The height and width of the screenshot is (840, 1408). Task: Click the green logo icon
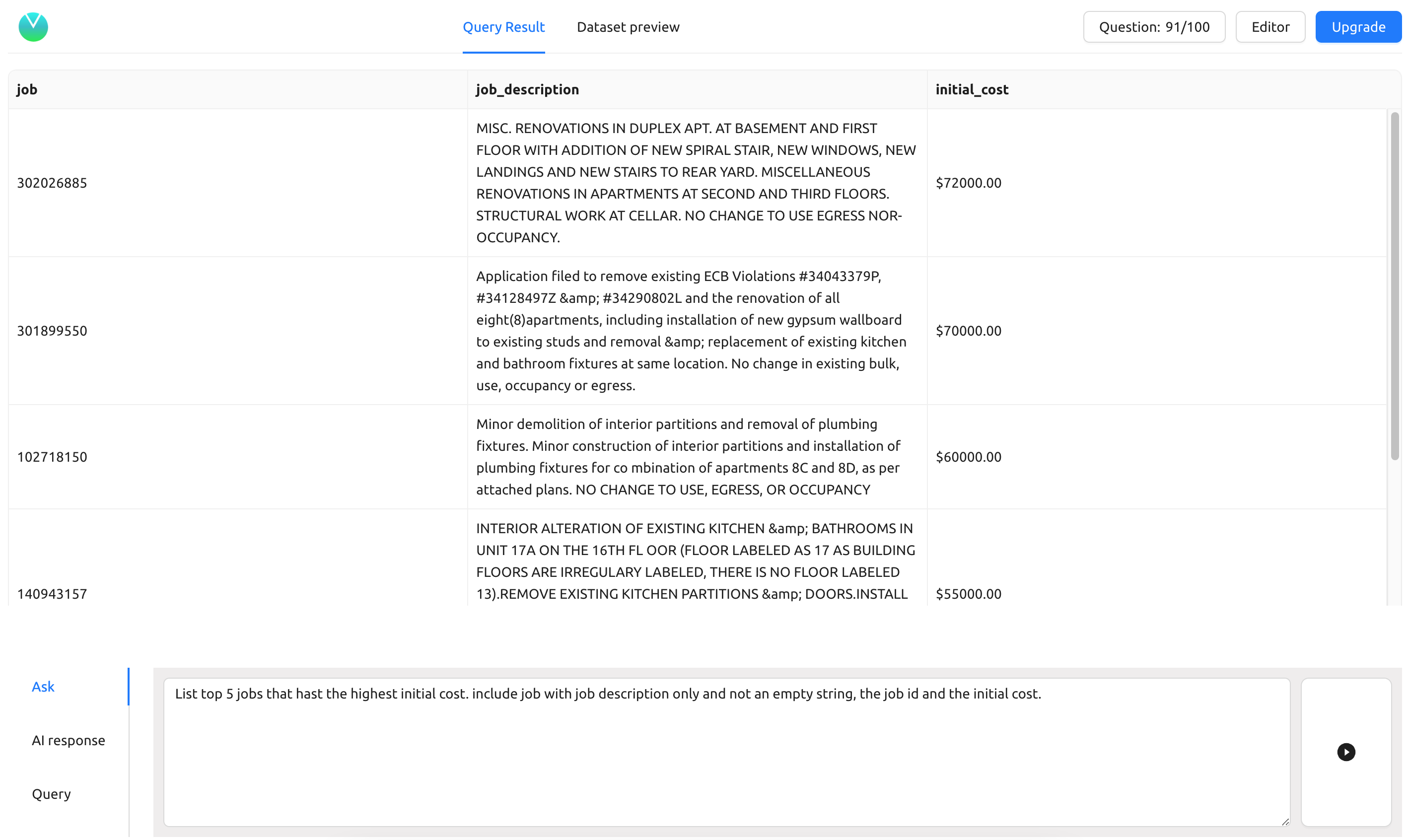pos(33,27)
